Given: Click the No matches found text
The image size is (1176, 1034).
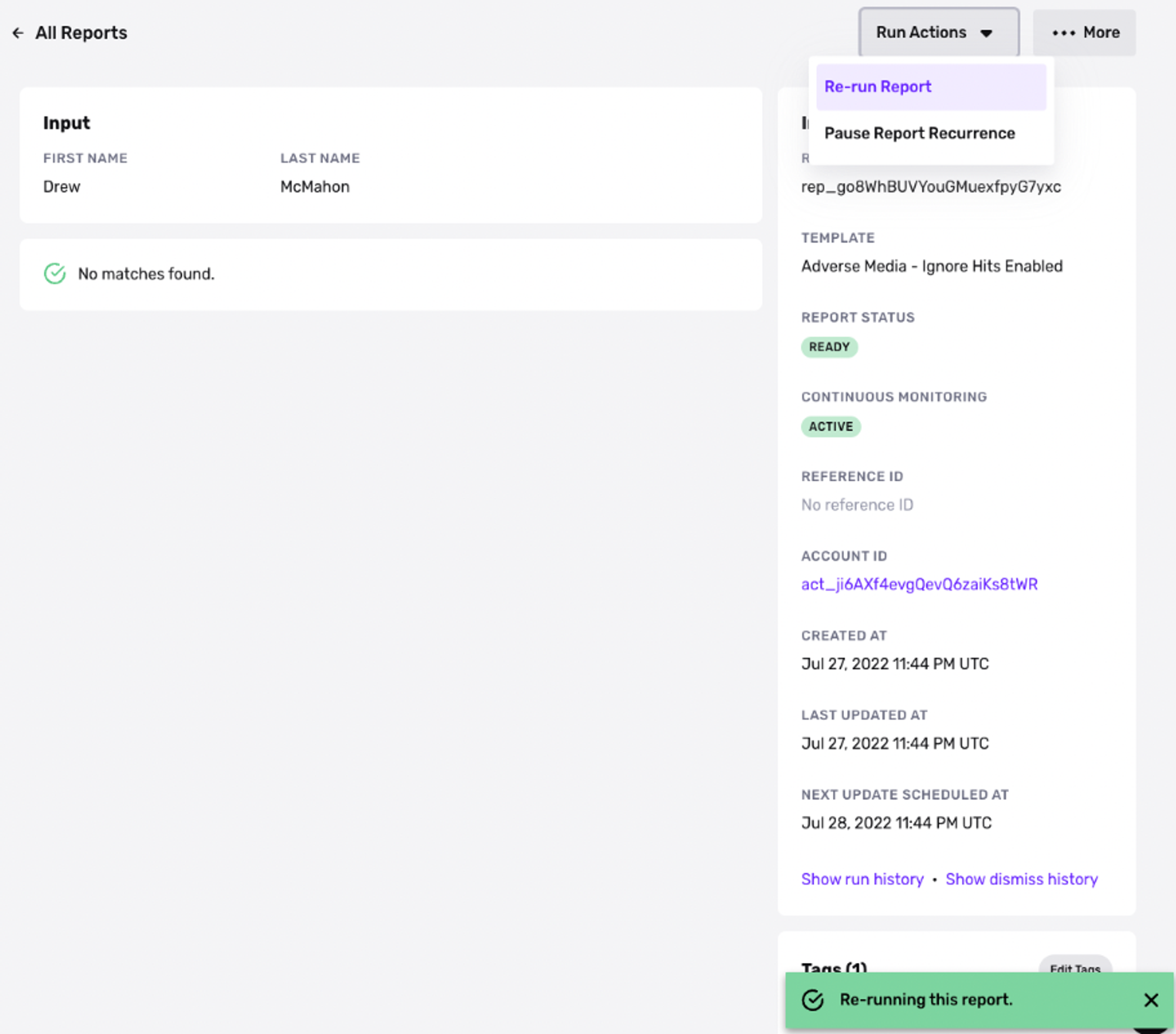Looking at the screenshot, I should pyautogui.click(x=146, y=274).
